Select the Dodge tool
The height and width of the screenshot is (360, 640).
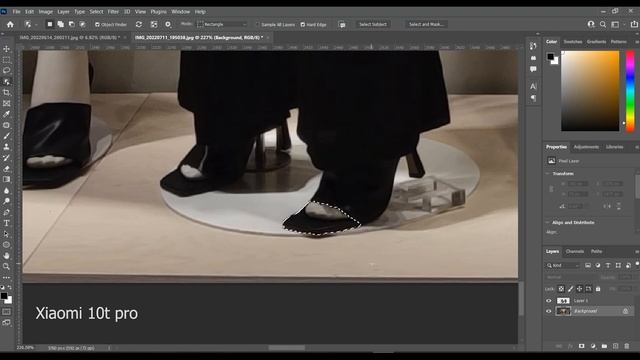[x=7, y=201]
